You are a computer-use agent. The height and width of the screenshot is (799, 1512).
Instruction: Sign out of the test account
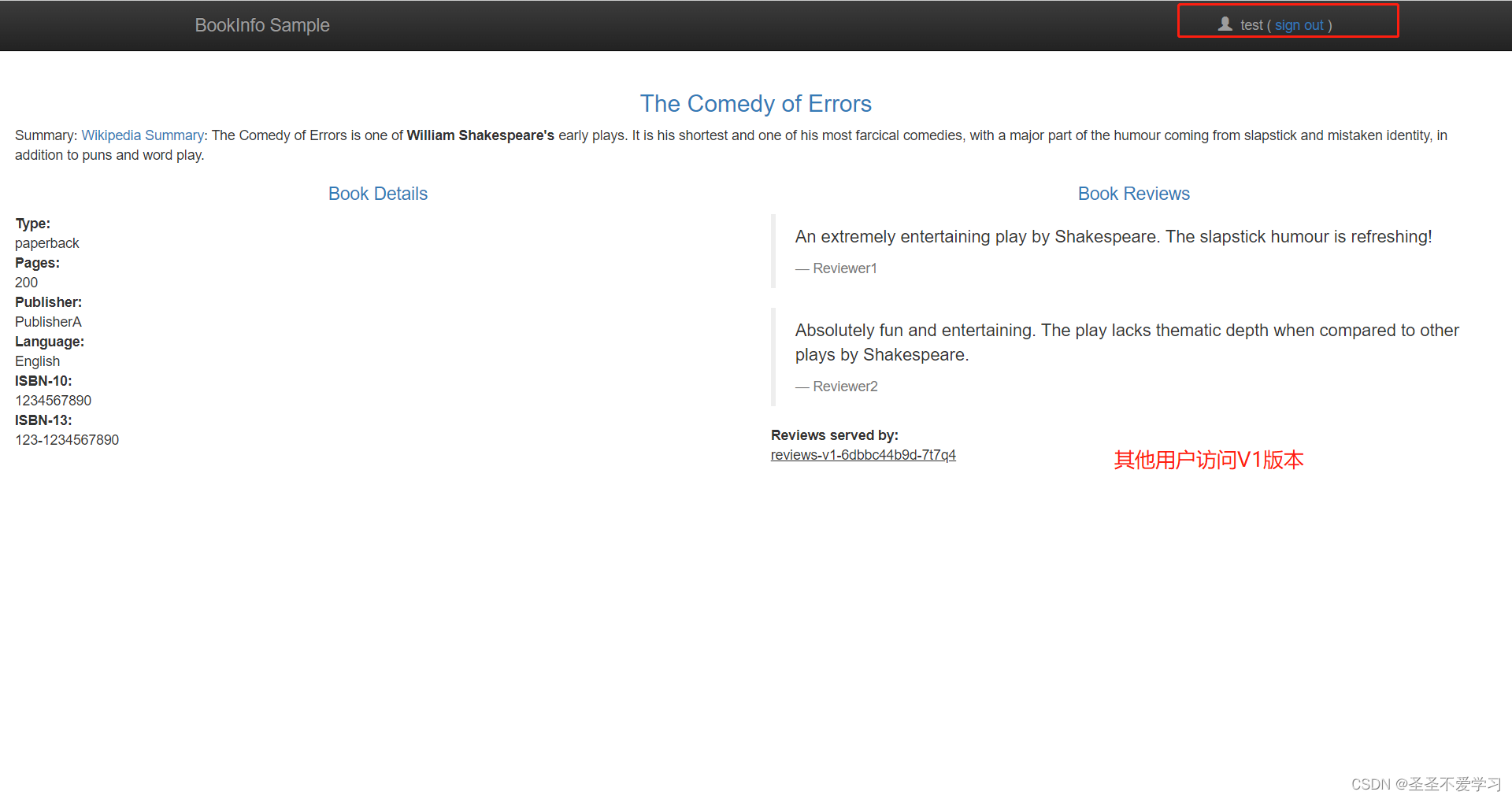(1299, 25)
